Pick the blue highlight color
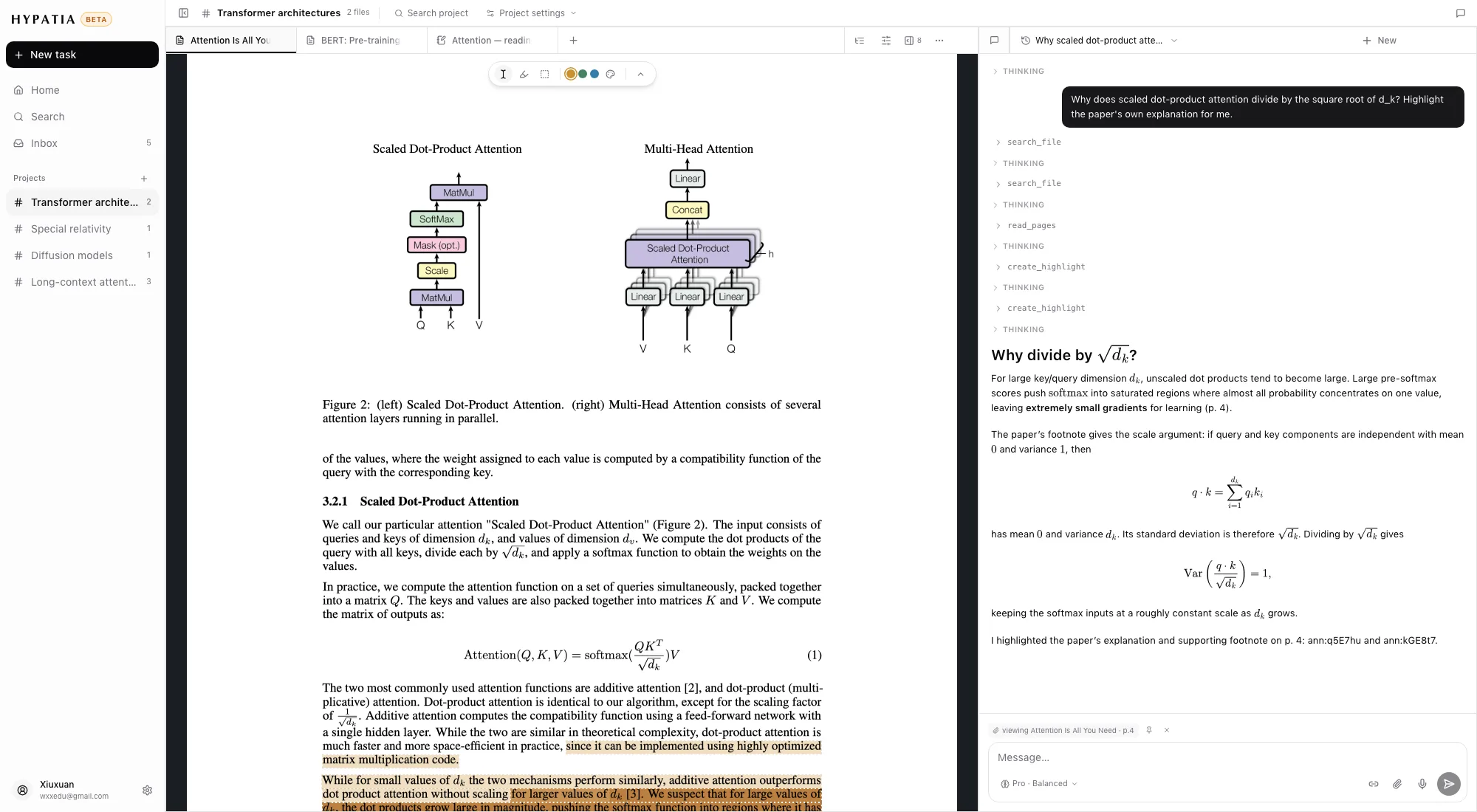 point(594,74)
